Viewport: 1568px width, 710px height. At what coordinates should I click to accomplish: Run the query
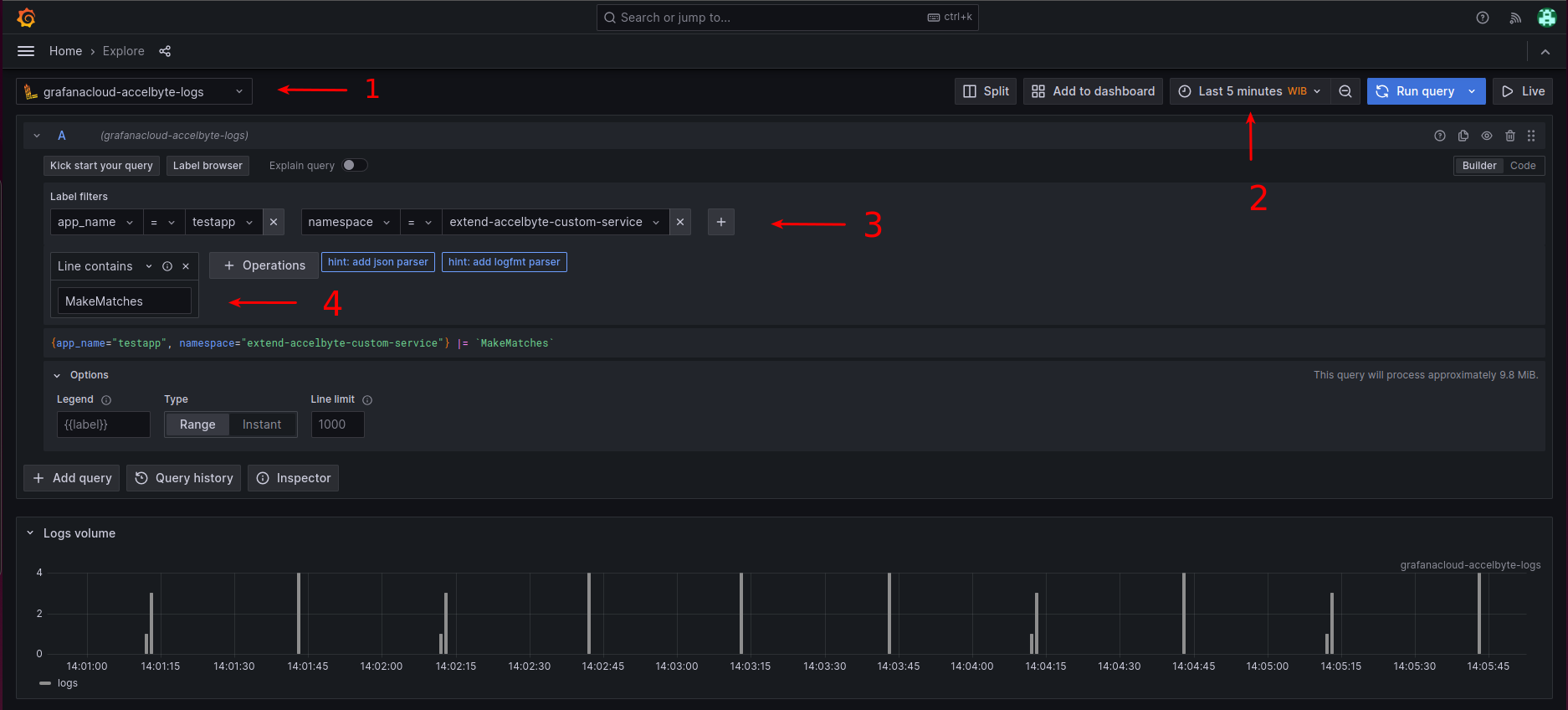[1415, 91]
